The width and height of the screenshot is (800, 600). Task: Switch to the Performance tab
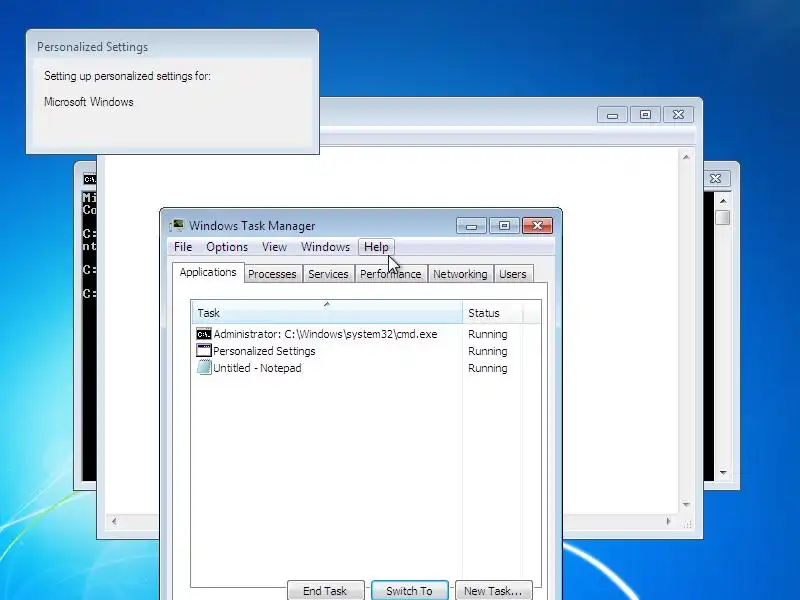tap(391, 274)
